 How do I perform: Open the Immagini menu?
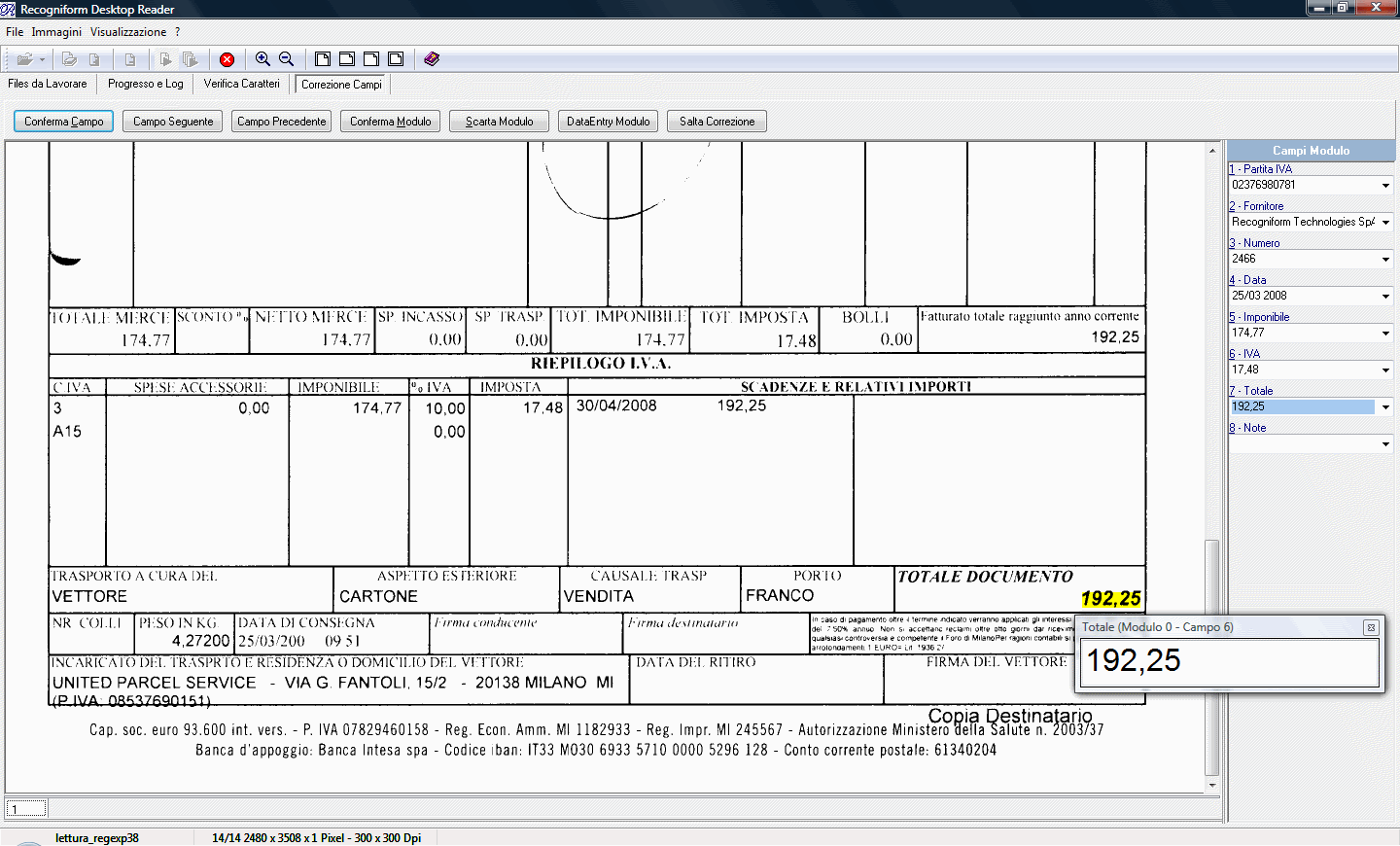coord(56,32)
